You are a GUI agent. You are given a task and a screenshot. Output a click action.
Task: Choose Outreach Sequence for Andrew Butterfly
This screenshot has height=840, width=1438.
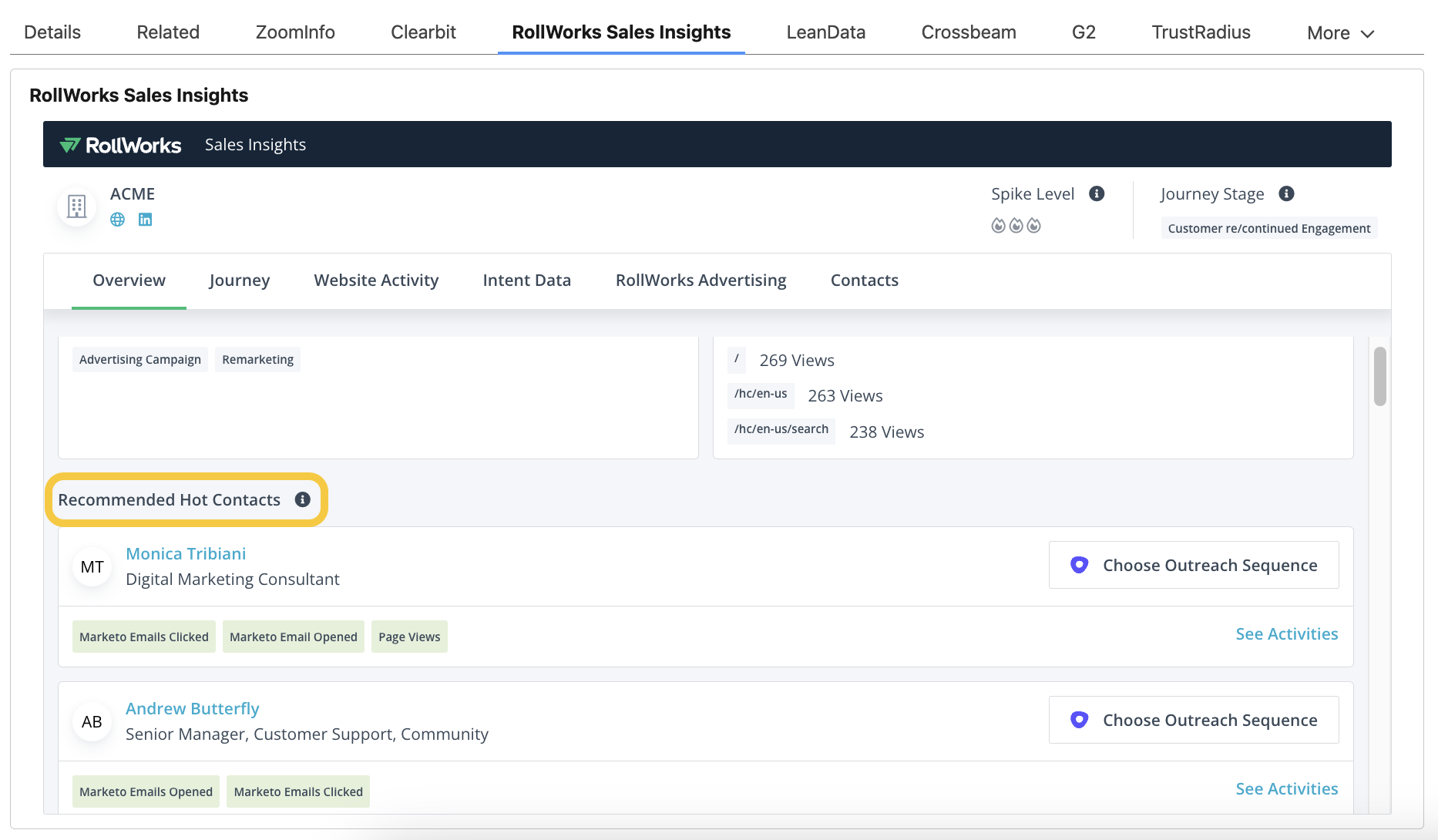coord(1193,721)
